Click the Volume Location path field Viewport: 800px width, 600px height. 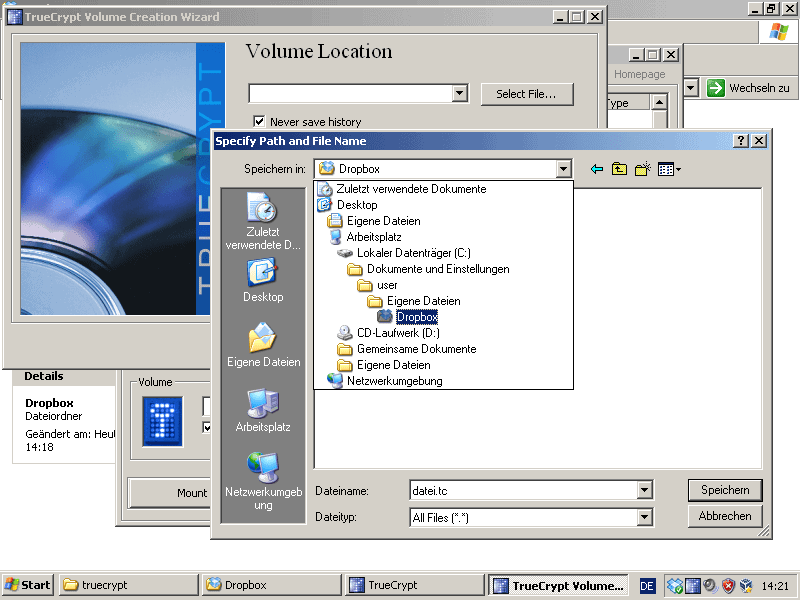click(351, 93)
